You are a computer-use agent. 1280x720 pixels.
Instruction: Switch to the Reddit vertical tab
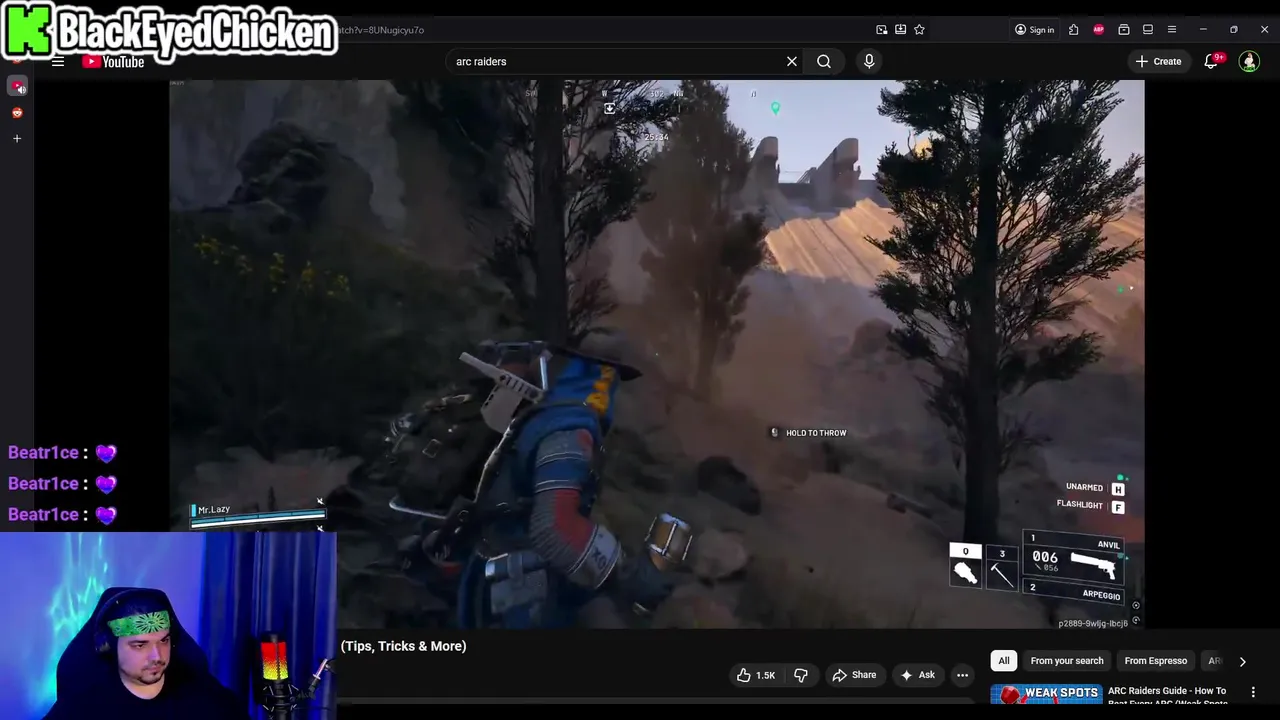pyautogui.click(x=17, y=113)
